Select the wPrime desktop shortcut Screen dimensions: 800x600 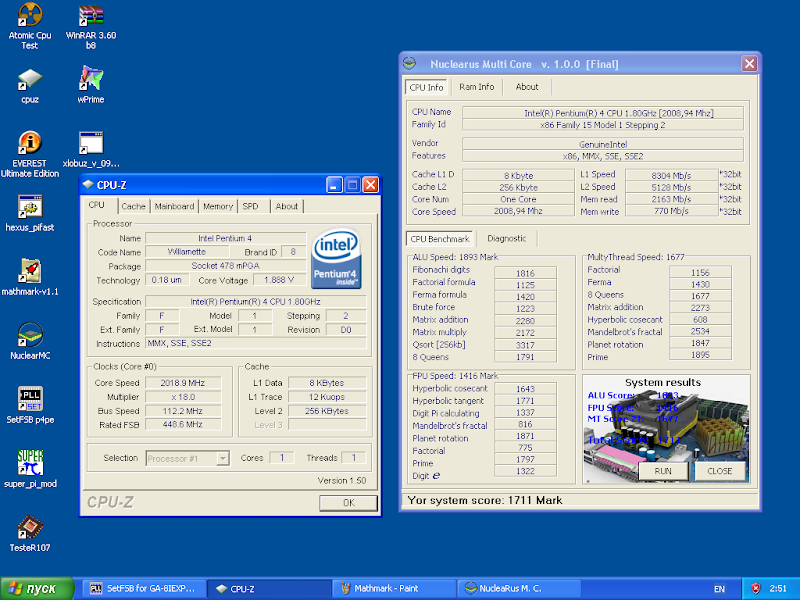(x=91, y=86)
